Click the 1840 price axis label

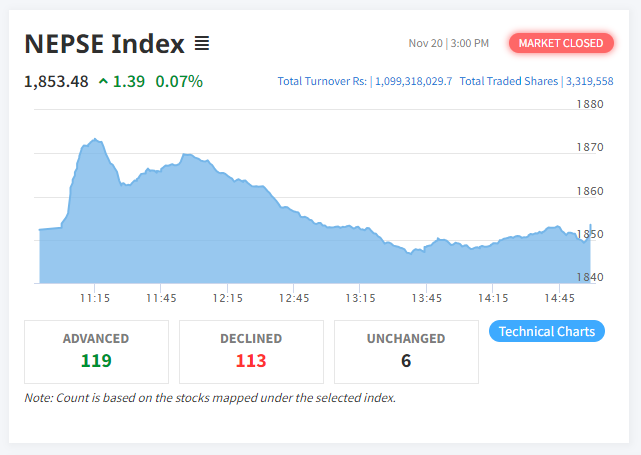(590, 277)
